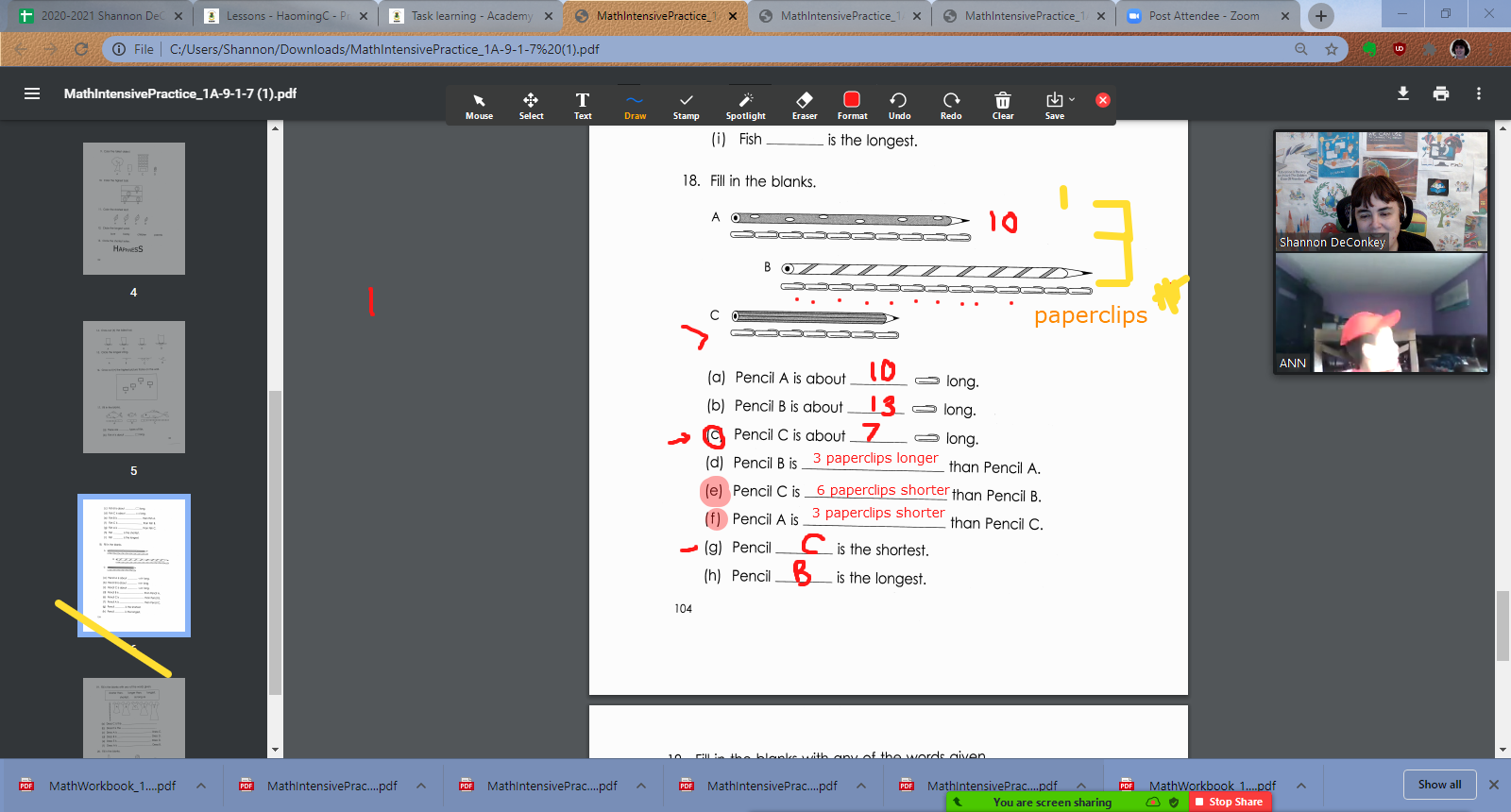Open the green Evernote extension icon
1511x812 pixels.
[x=1369, y=49]
